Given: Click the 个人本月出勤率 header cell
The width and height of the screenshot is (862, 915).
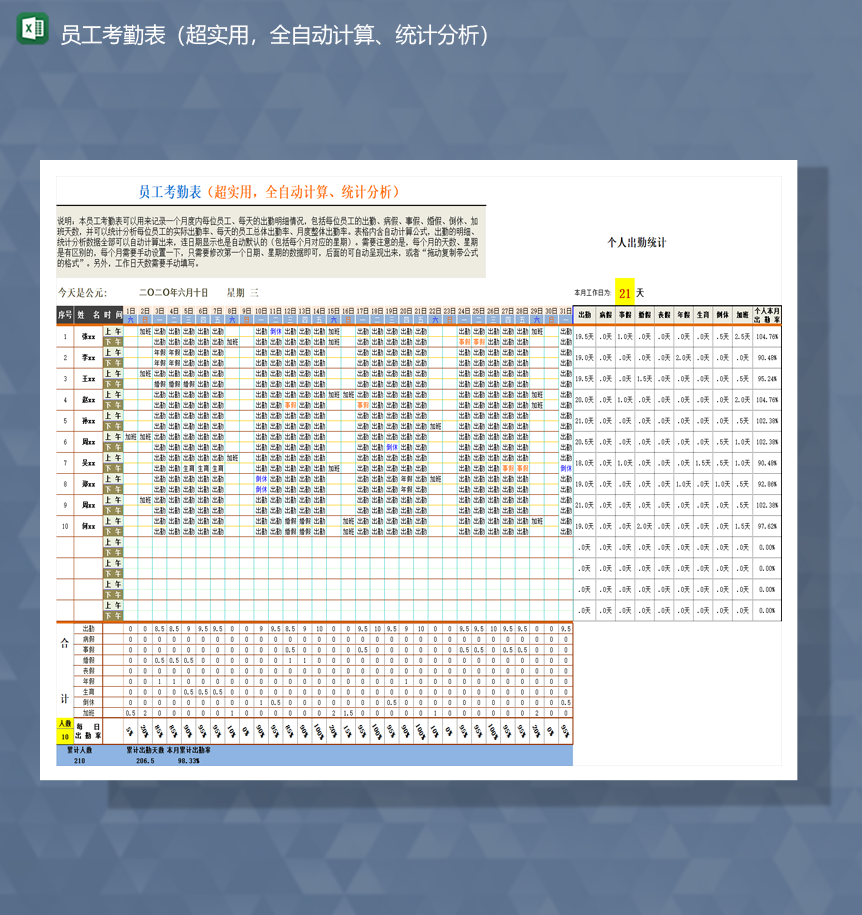Looking at the screenshot, I should pos(766,315).
